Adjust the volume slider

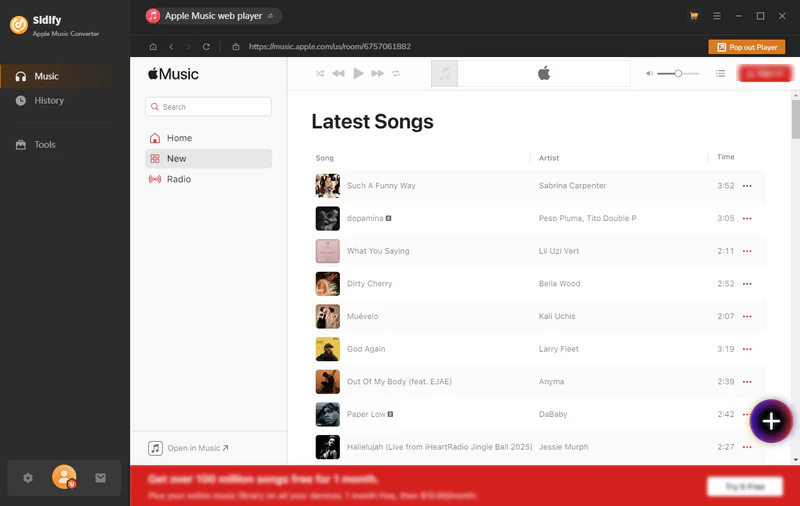pyautogui.click(x=678, y=73)
